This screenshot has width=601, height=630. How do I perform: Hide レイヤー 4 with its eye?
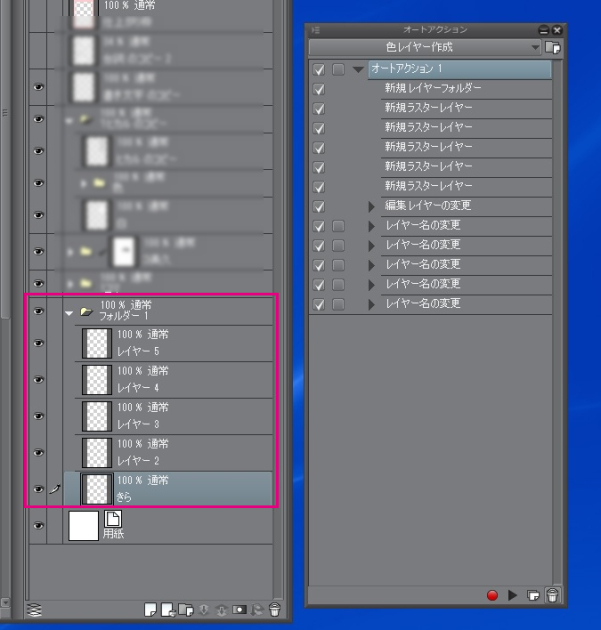click(x=38, y=380)
